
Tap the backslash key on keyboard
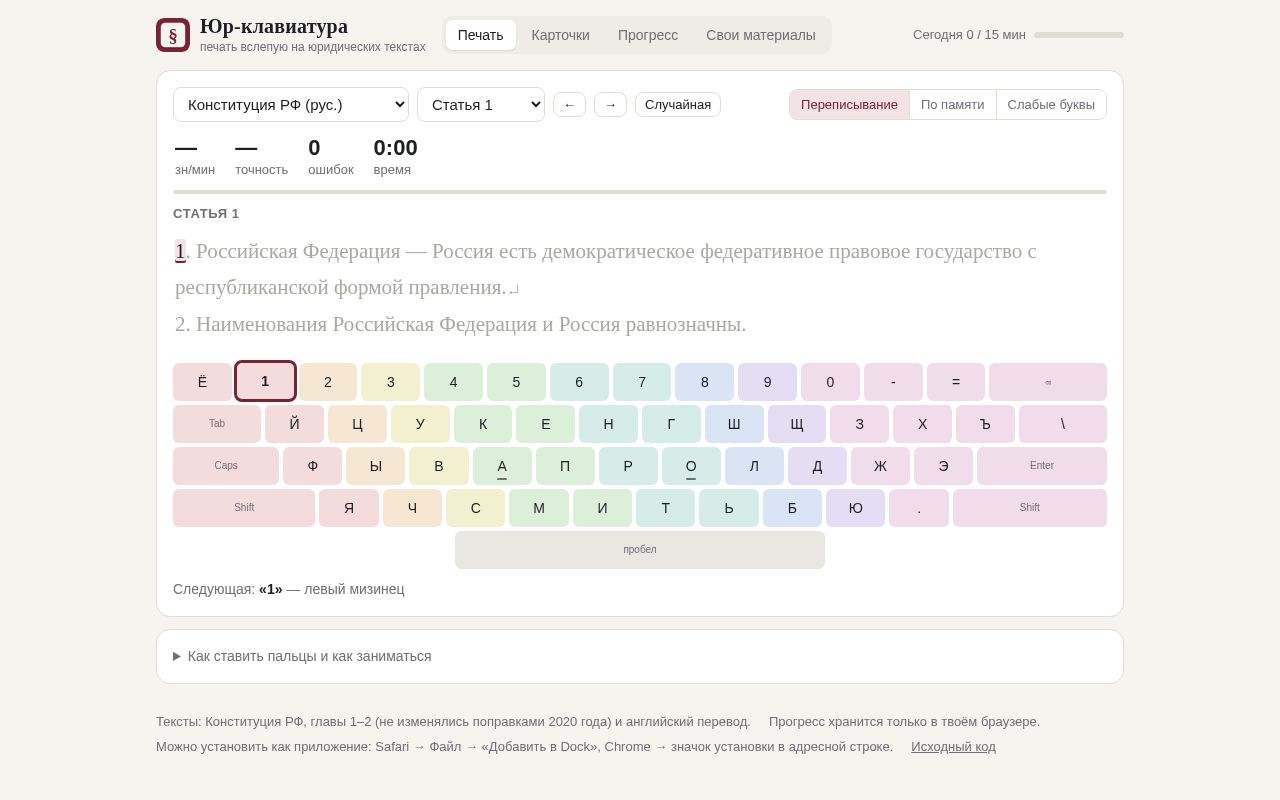(x=1063, y=424)
